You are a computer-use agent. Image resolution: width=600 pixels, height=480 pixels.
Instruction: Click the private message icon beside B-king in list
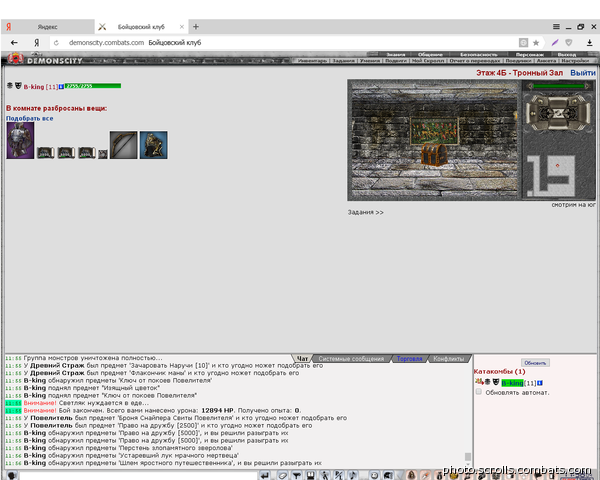click(x=479, y=382)
